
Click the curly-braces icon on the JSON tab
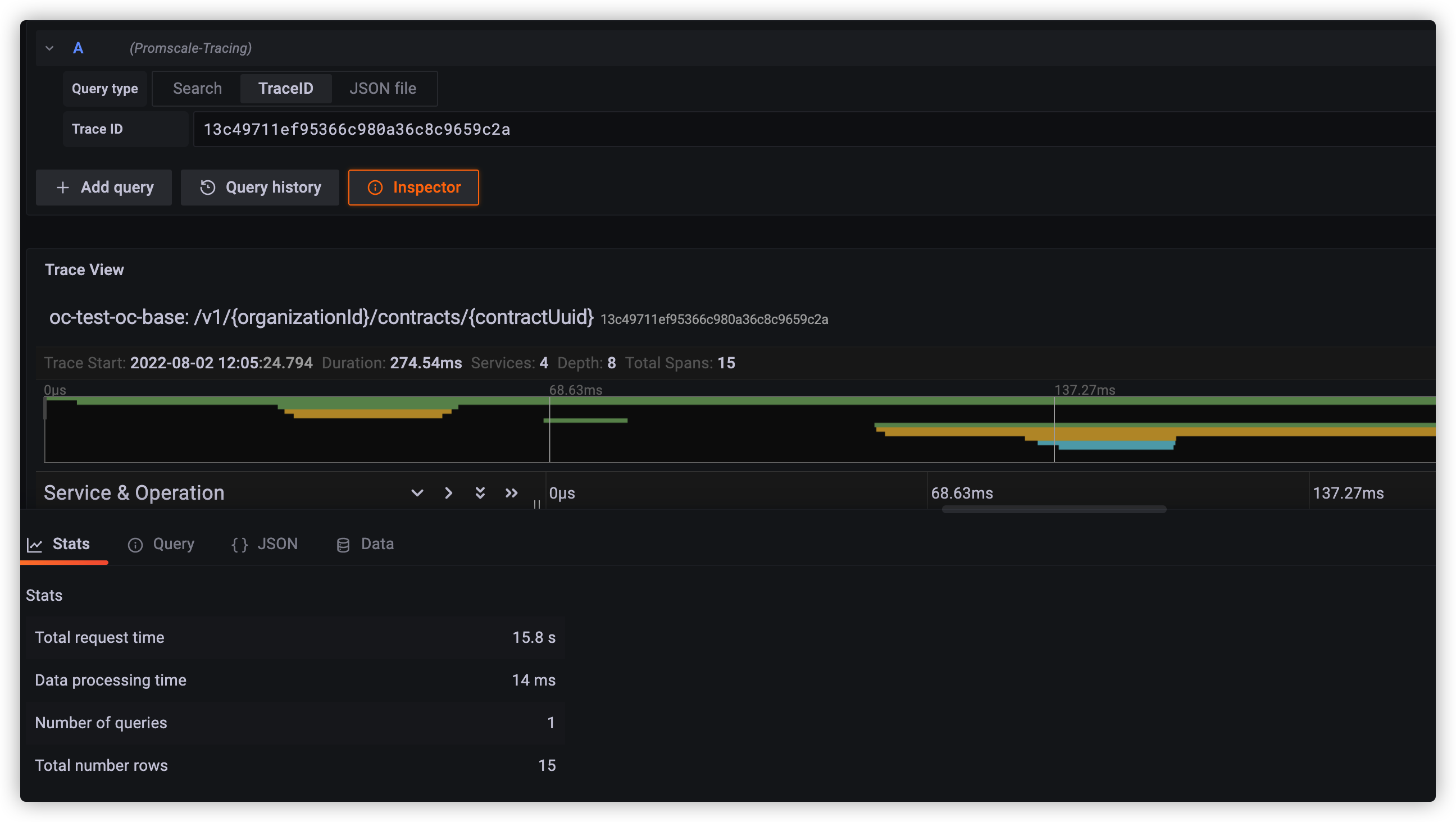pyautogui.click(x=239, y=544)
